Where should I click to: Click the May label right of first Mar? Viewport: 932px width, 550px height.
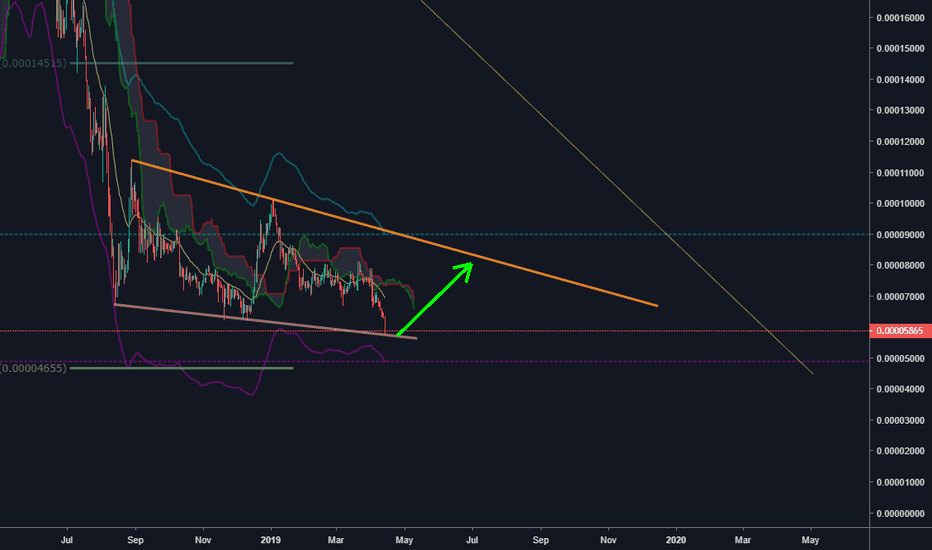404,540
